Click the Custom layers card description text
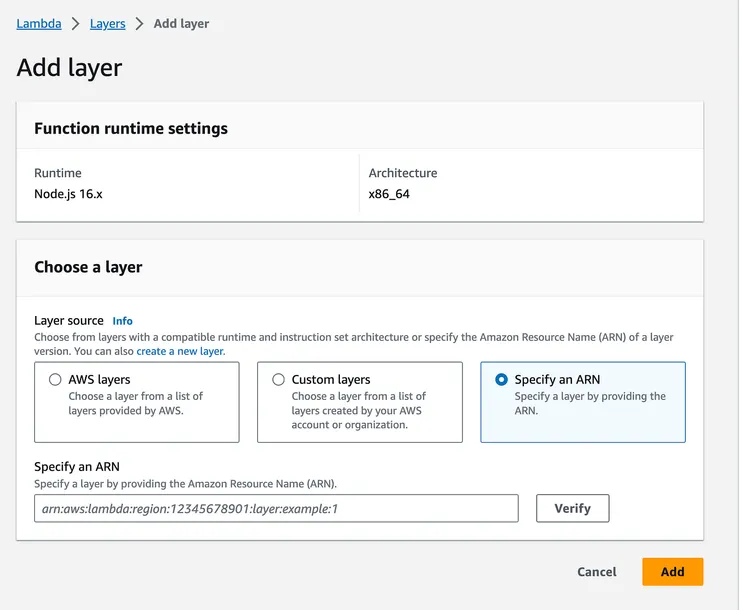Screen dimensions: 740x610 click(359, 410)
